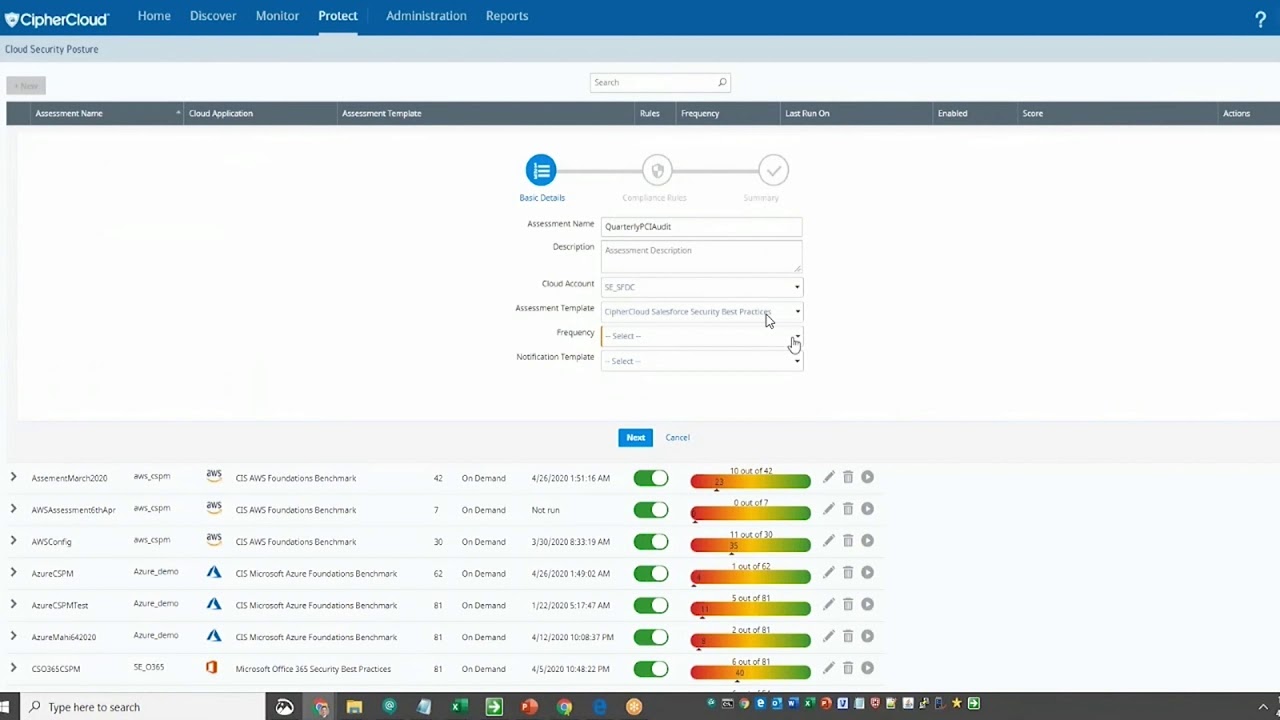Start AzureCSPM run with play icon
1280x720 pixels.
(x=867, y=573)
